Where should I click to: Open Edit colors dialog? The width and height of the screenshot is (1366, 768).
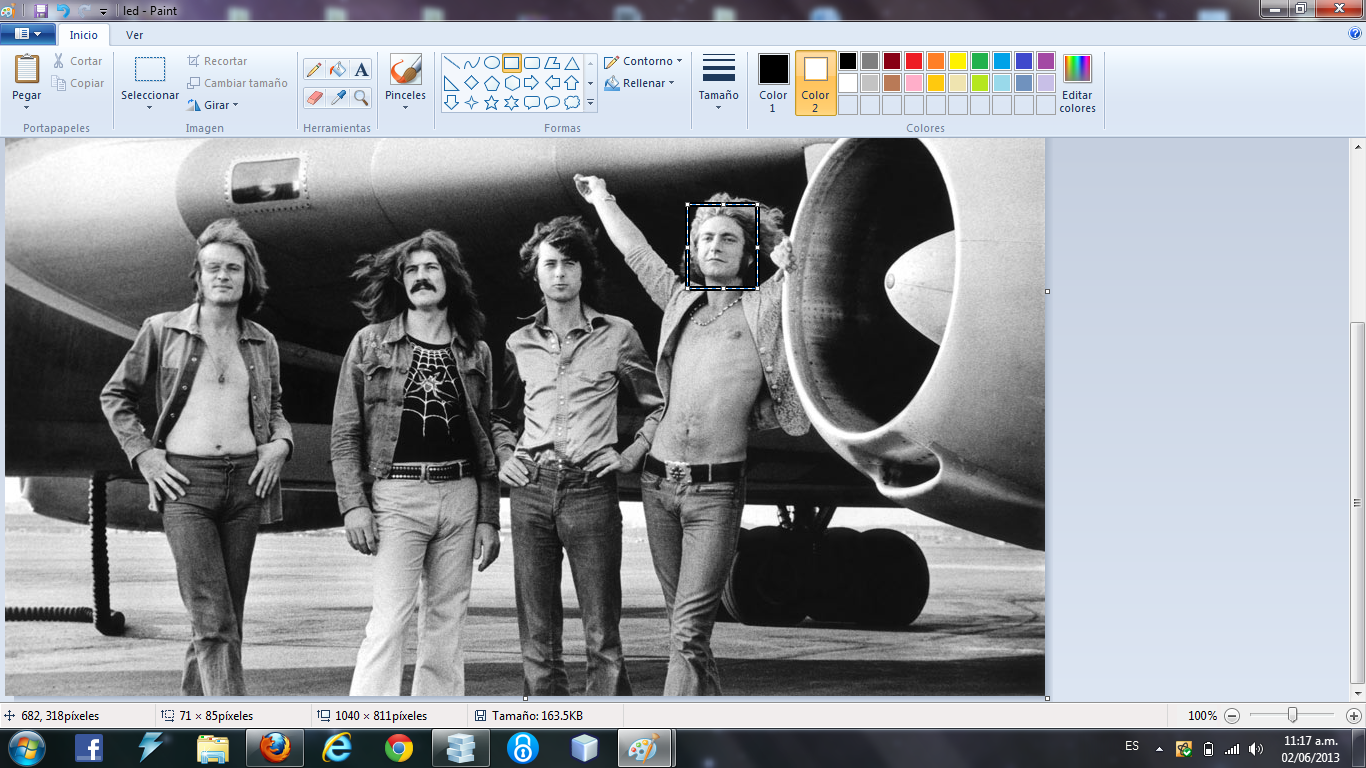(1077, 84)
